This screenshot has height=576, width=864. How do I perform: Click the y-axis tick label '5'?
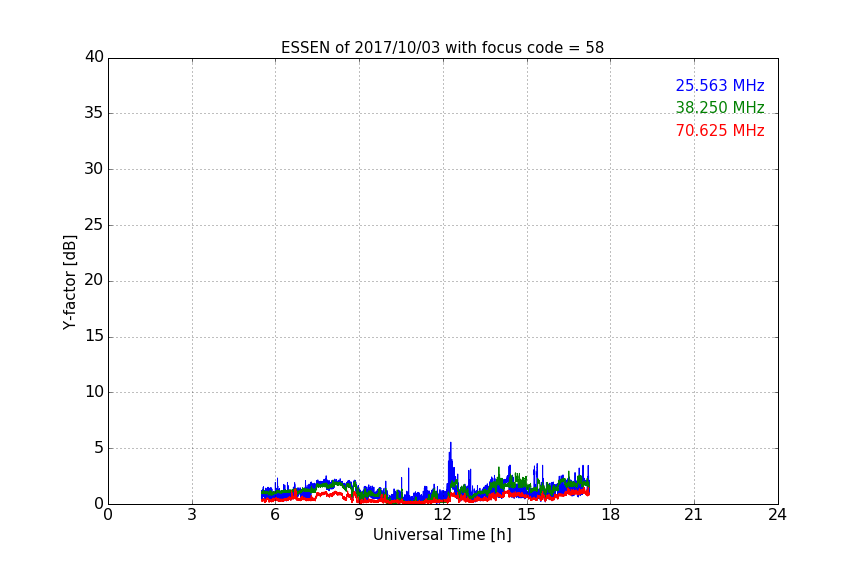click(99, 448)
